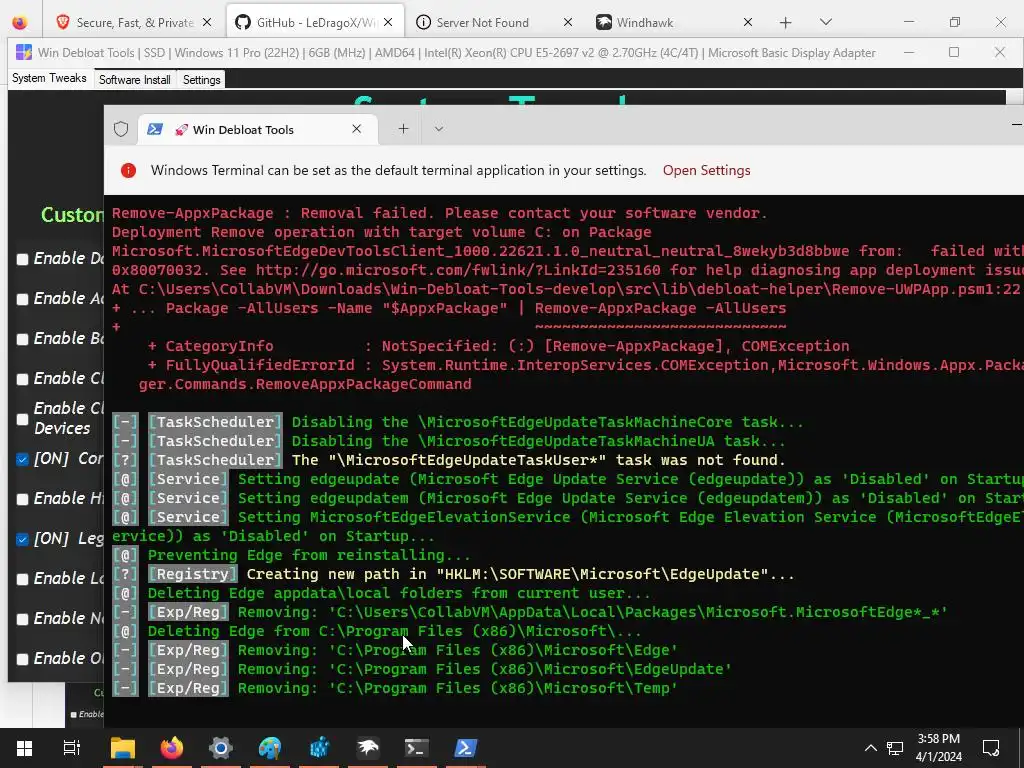The height and width of the screenshot is (768, 1024).
Task: Open Settings tab in Win Debloat Tools
Action: [201, 80]
